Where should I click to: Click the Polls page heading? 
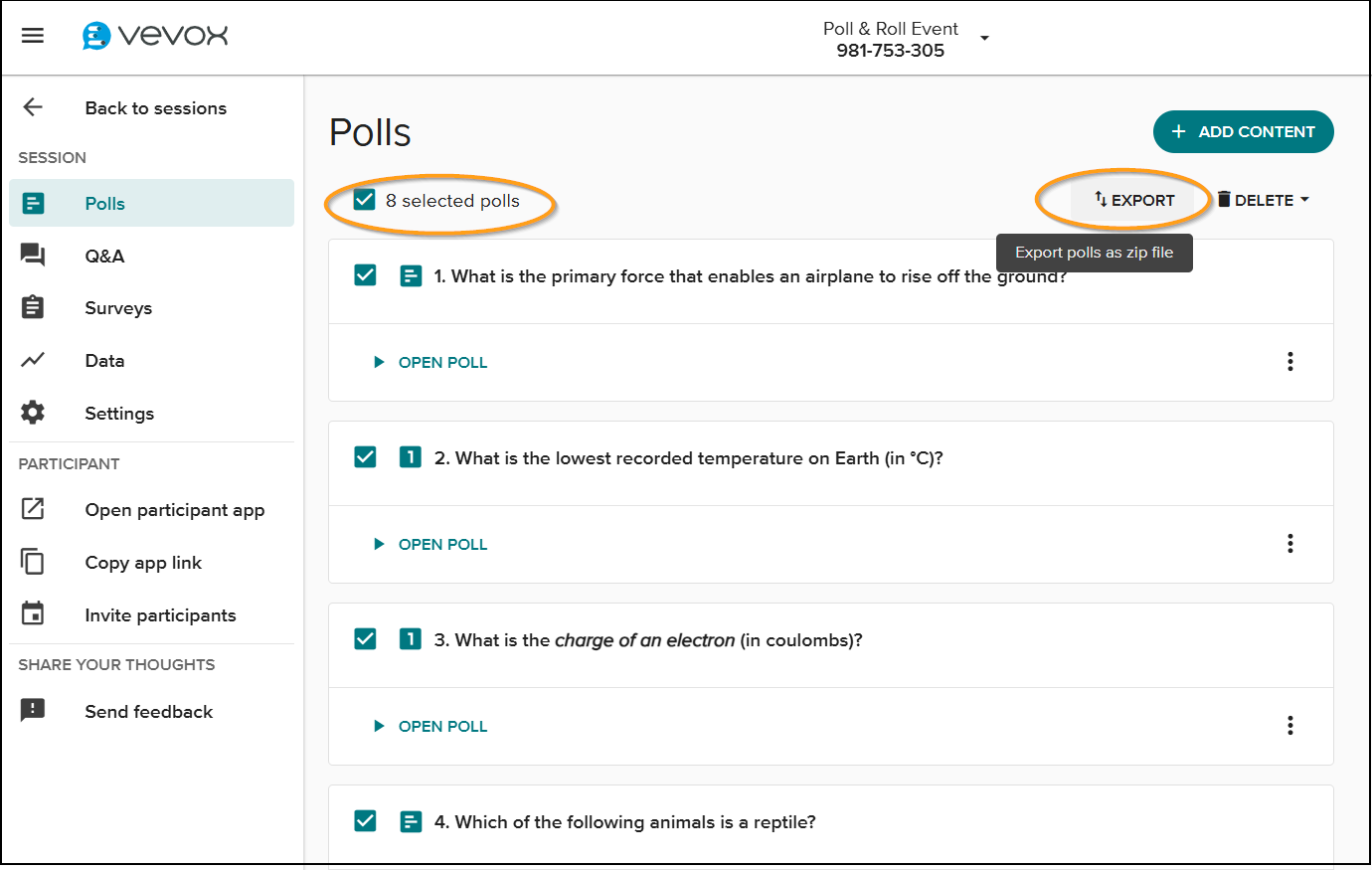pos(370,132)
